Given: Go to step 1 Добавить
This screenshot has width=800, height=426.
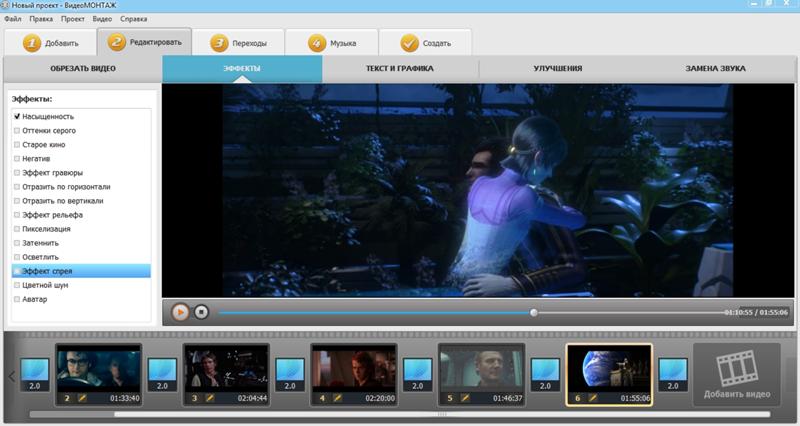Looking at the screenshot, I should click(50, 43).
